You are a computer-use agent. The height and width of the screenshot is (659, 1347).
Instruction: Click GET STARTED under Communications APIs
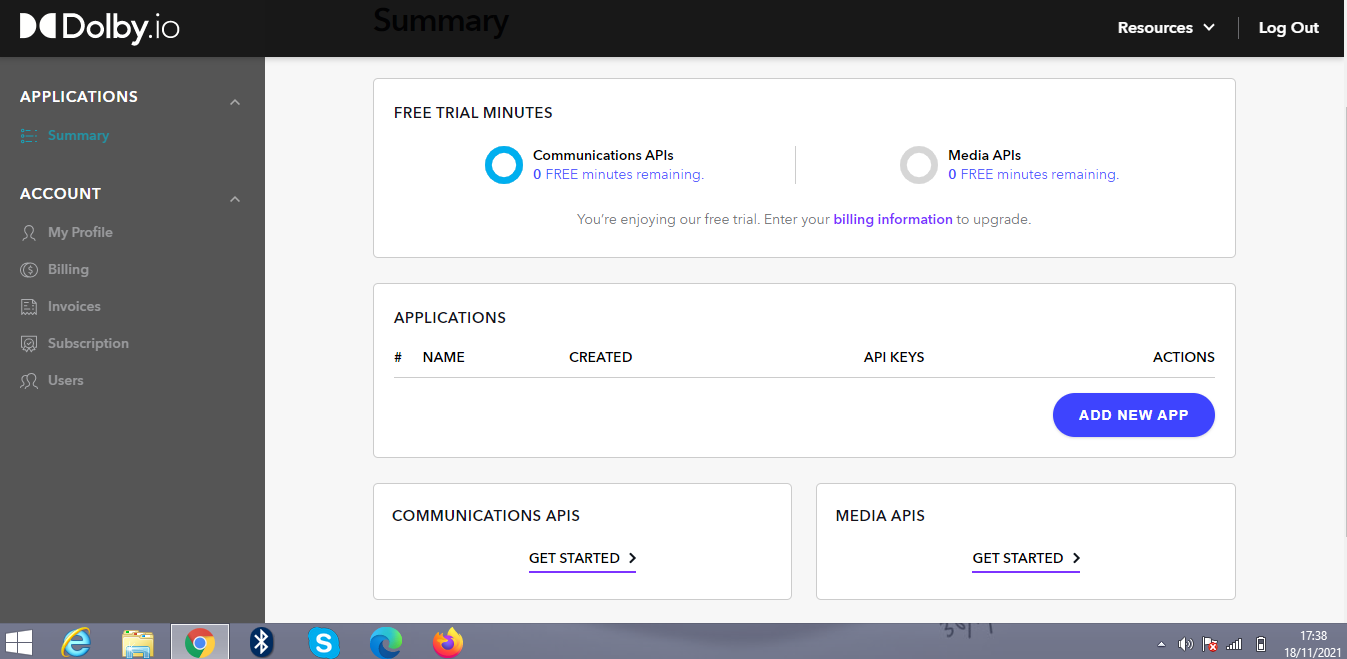click(583, 558)
